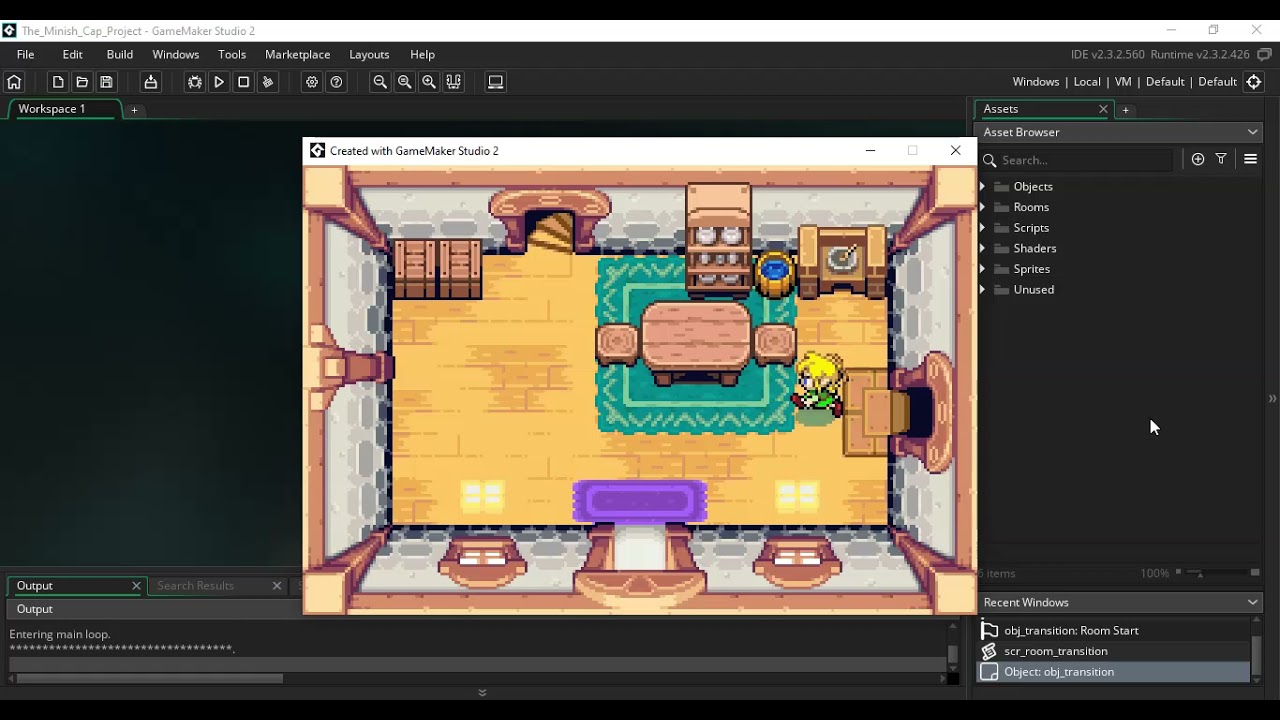Viewport: 1280px width, 720px height.
Task: Open the Layouts menu
Action: [x=369, y=54]
